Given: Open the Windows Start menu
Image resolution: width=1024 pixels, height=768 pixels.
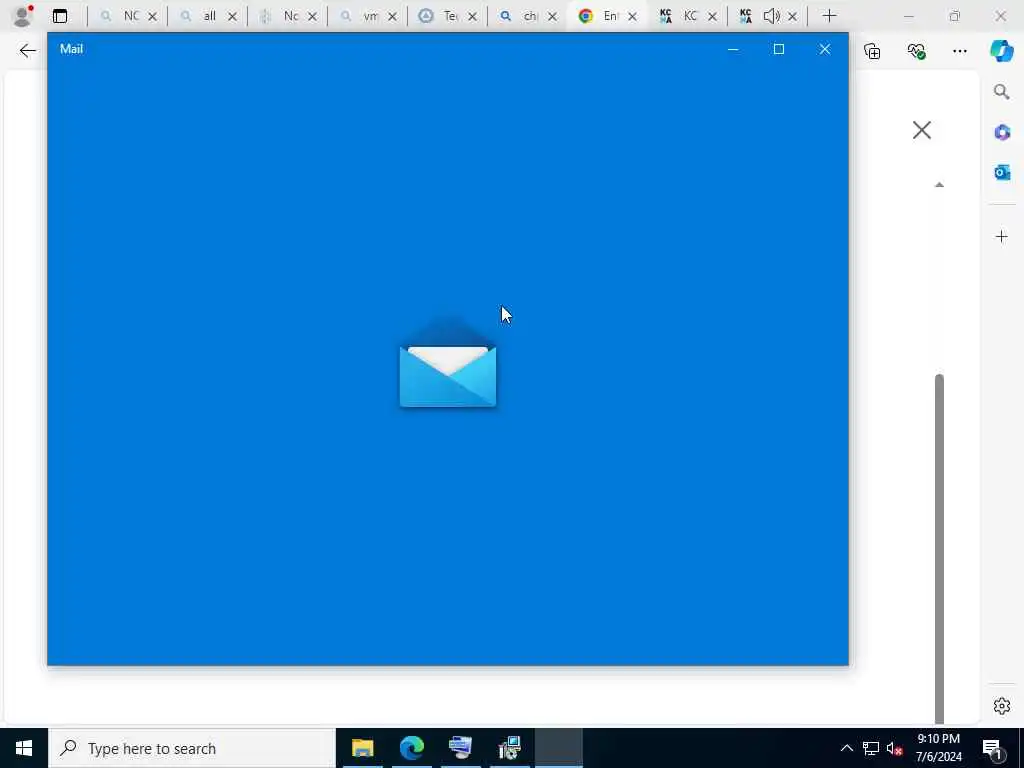Looking at the screenshot, I should tap(24, 748).
